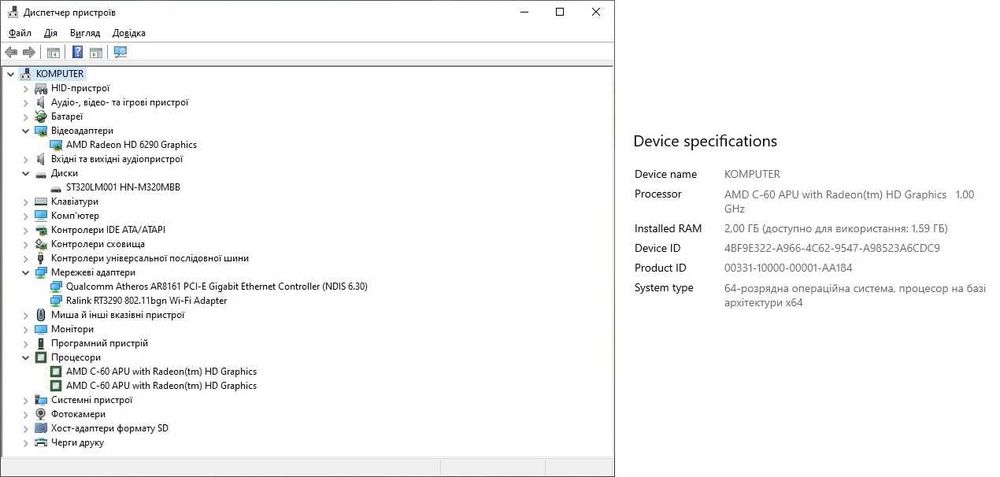Select the Ralink RT3290 802.11bgn Wi-Fi Adapter entry
1000x477 pixels.
(147, 300)
